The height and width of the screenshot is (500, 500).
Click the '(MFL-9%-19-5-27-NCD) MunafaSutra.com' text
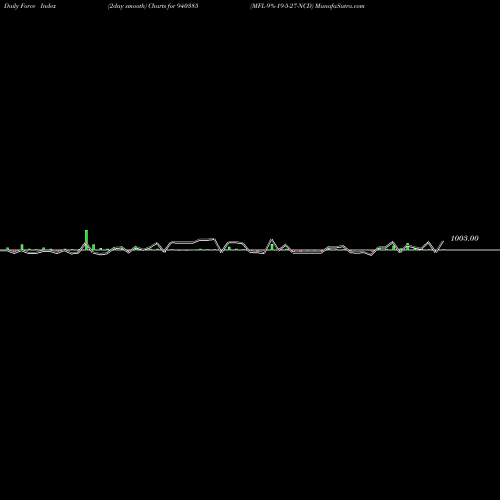307,6
